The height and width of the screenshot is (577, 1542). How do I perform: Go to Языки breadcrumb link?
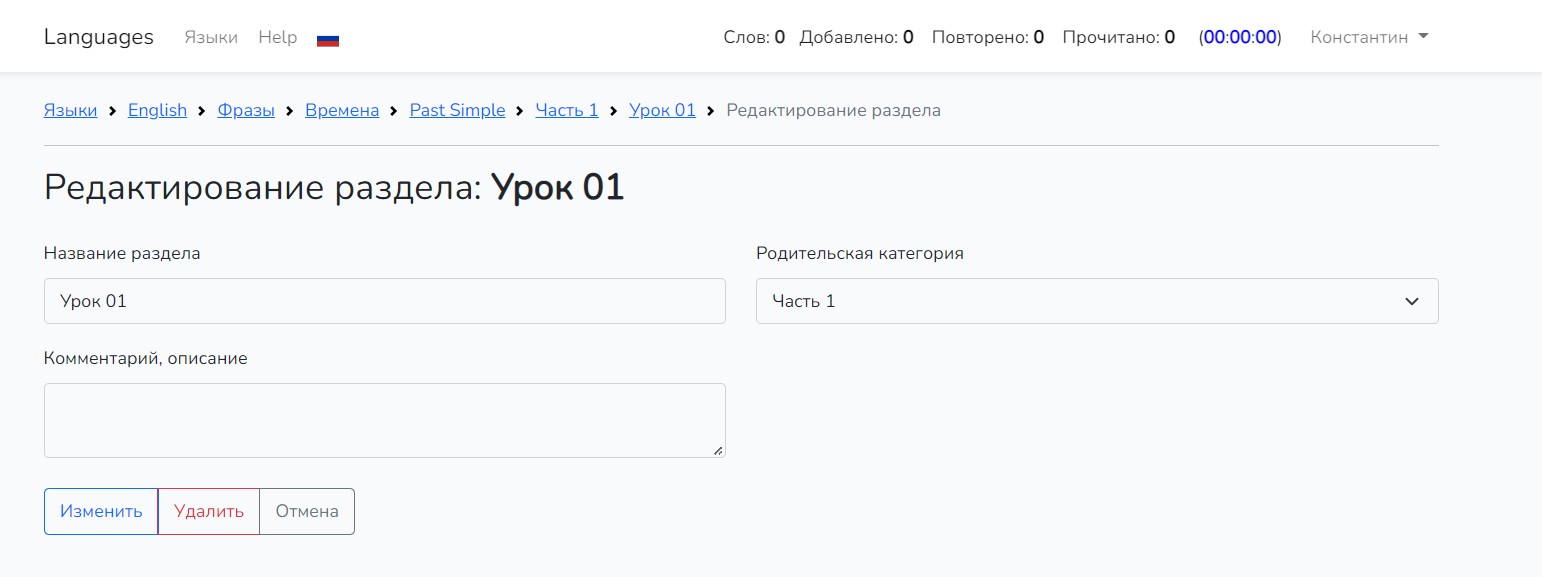[x=70, y=110]
